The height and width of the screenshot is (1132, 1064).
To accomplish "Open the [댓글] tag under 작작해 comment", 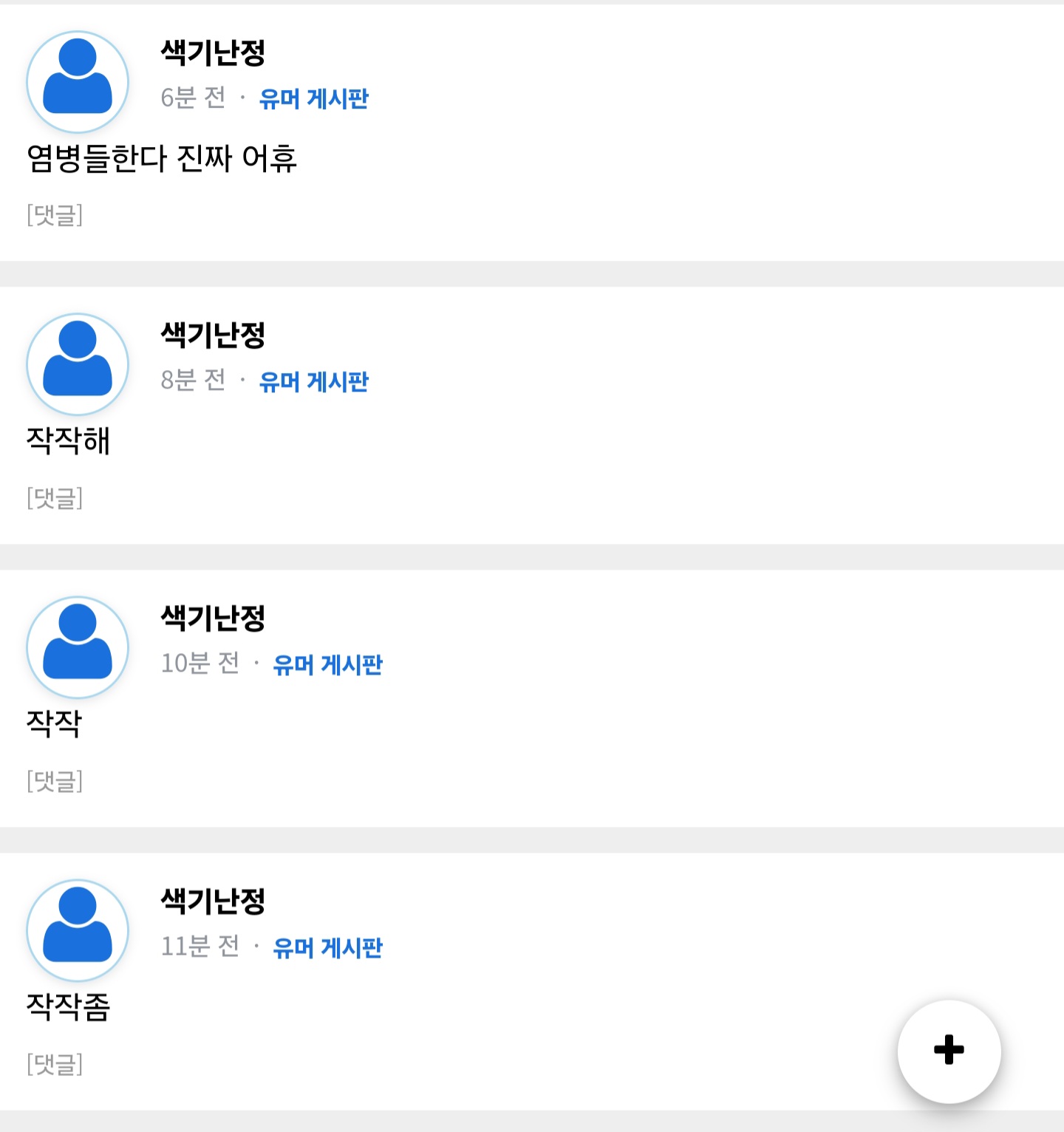I will 55,498.
